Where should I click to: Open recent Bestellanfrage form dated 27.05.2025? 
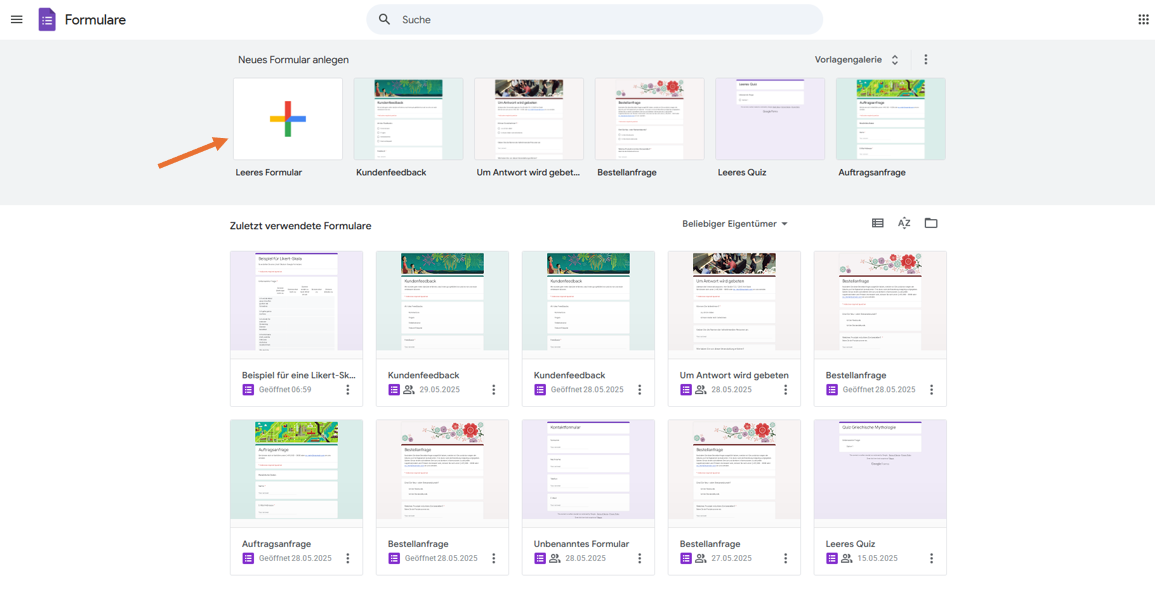734,497
